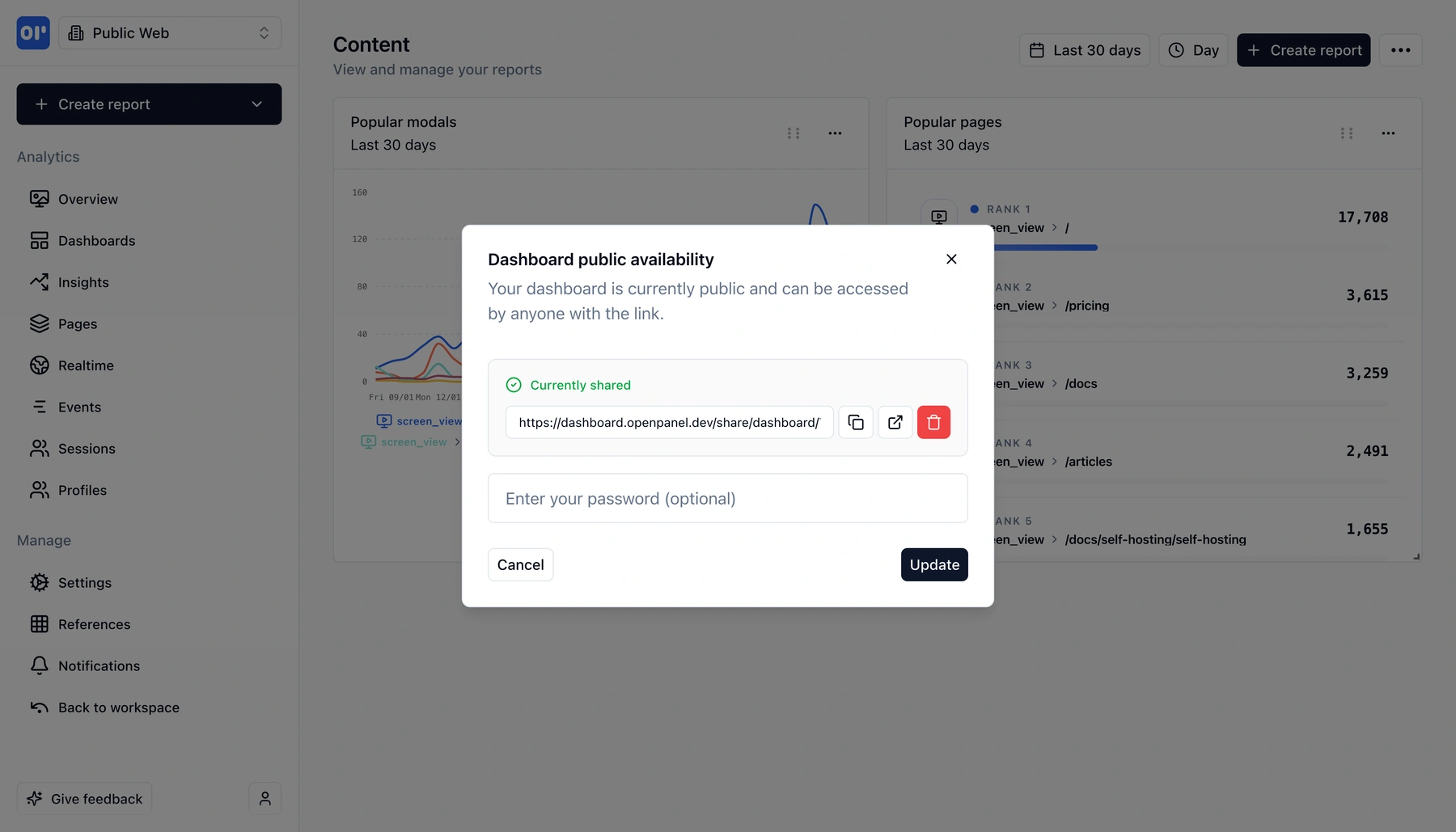Open the Public Web workspace switcher
1456x832 pixels.
[170, 32]
